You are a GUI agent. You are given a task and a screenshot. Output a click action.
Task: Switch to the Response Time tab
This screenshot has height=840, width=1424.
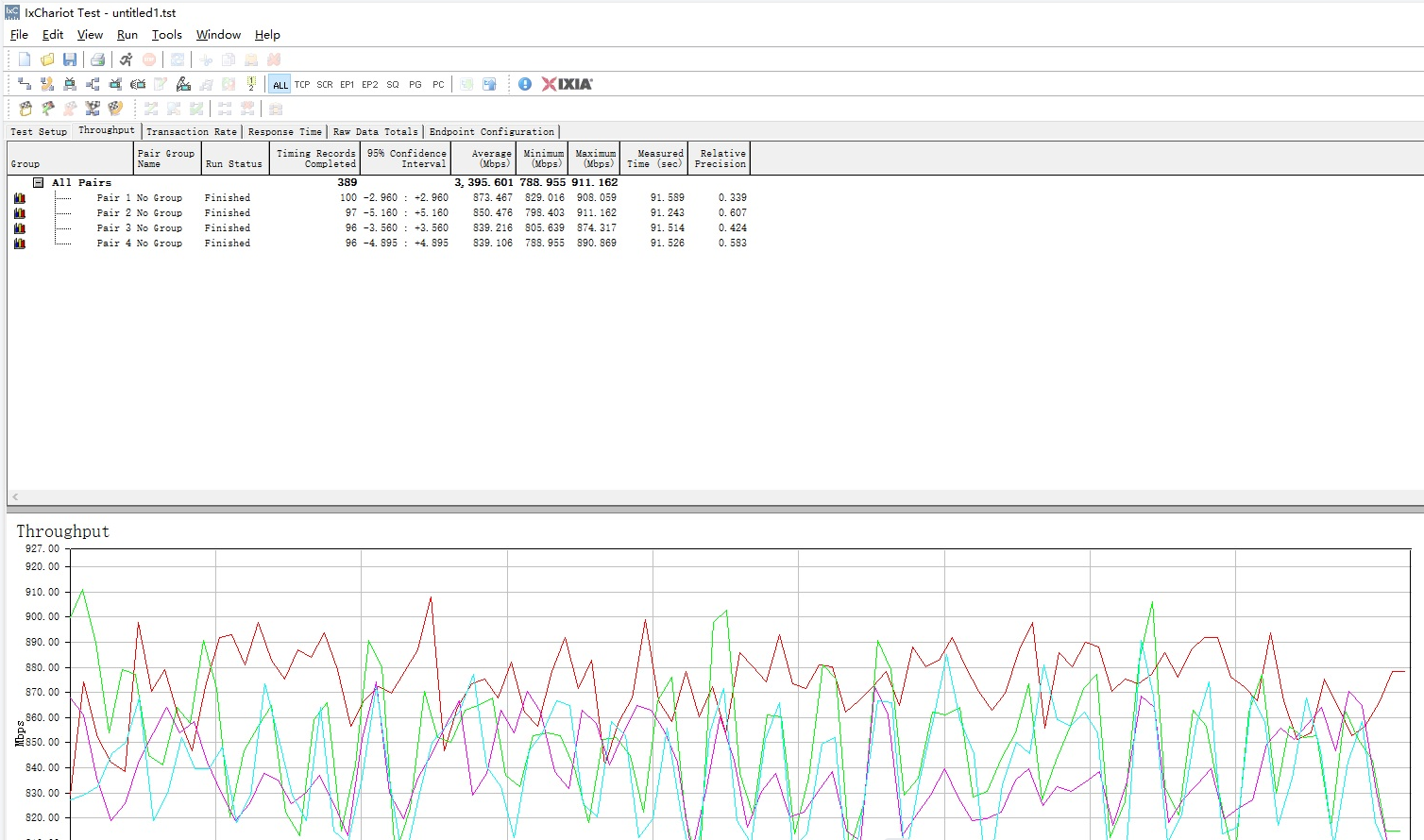click(284, 132)
